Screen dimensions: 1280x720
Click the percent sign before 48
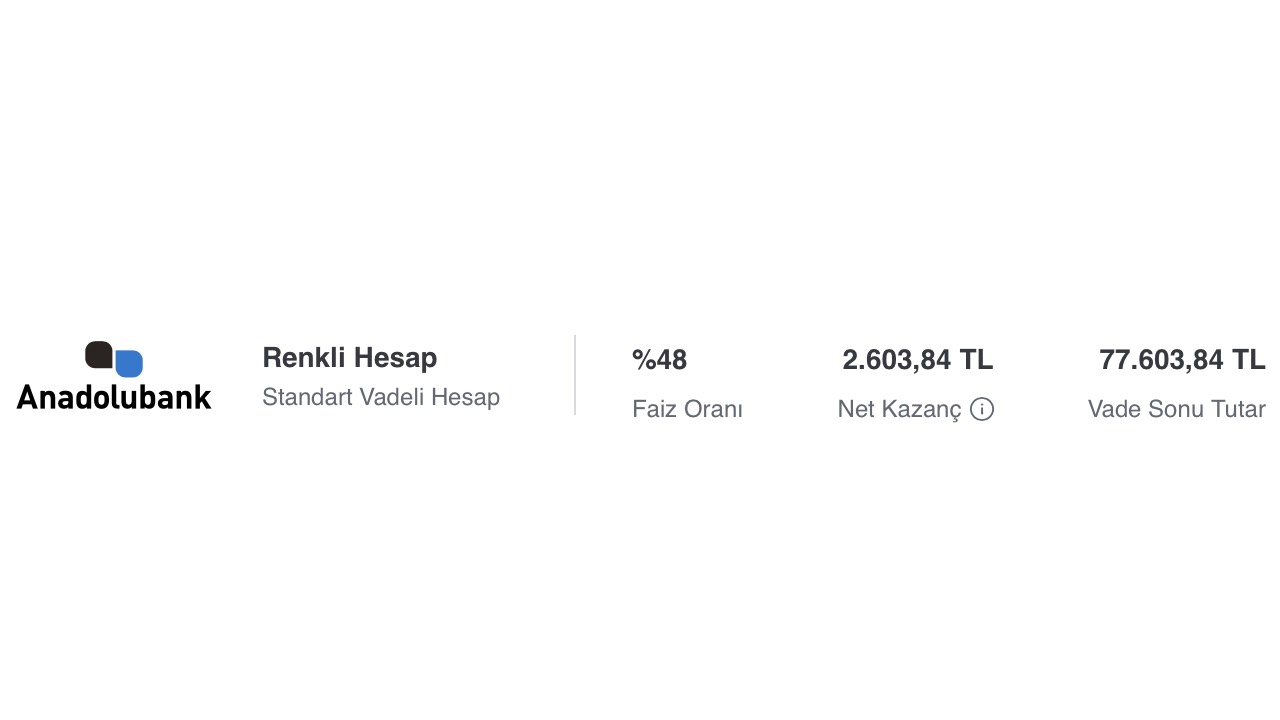[x=643, y=360]
